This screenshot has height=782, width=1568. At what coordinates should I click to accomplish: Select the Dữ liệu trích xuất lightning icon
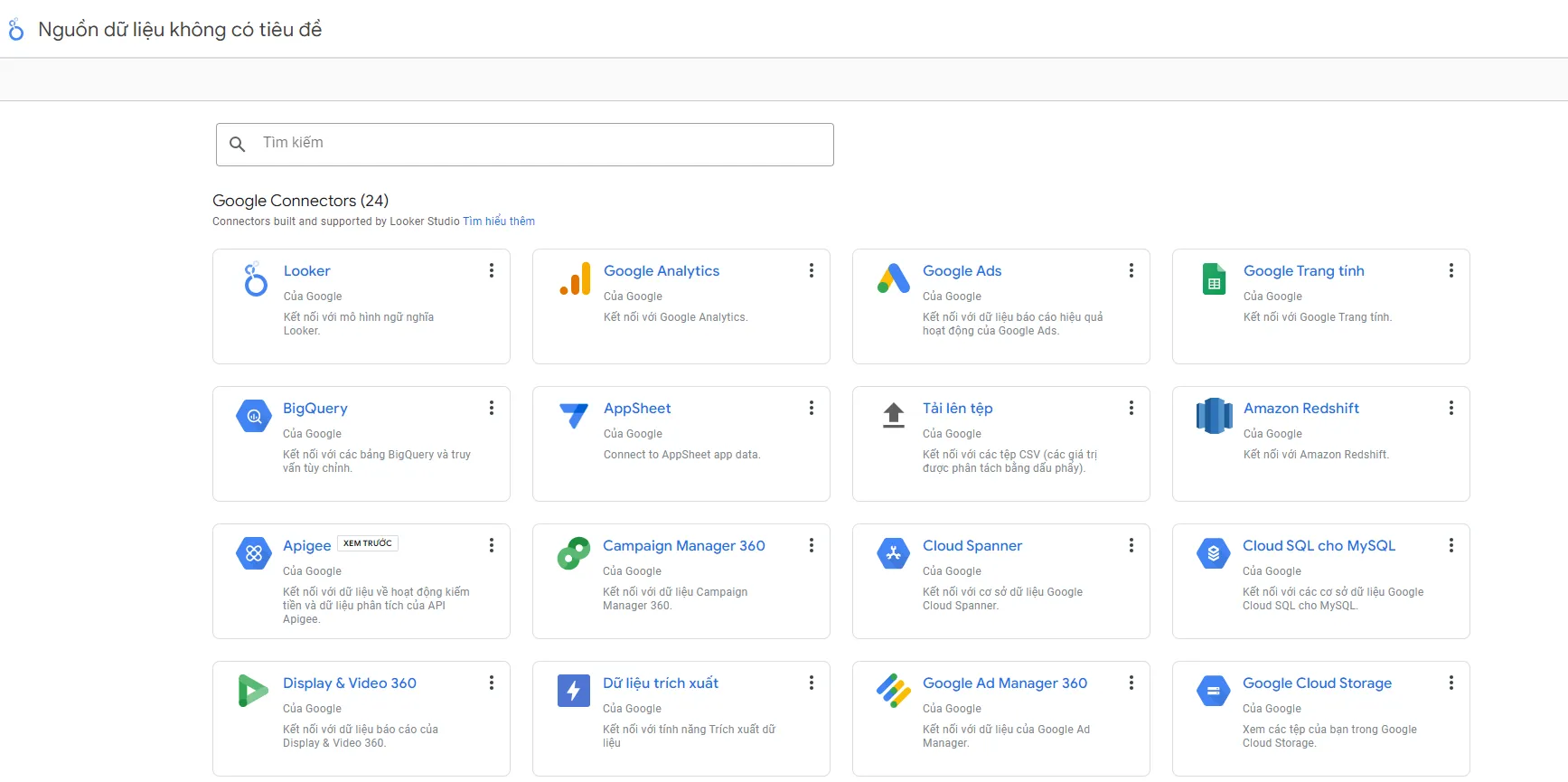click(x=574, y=691)
